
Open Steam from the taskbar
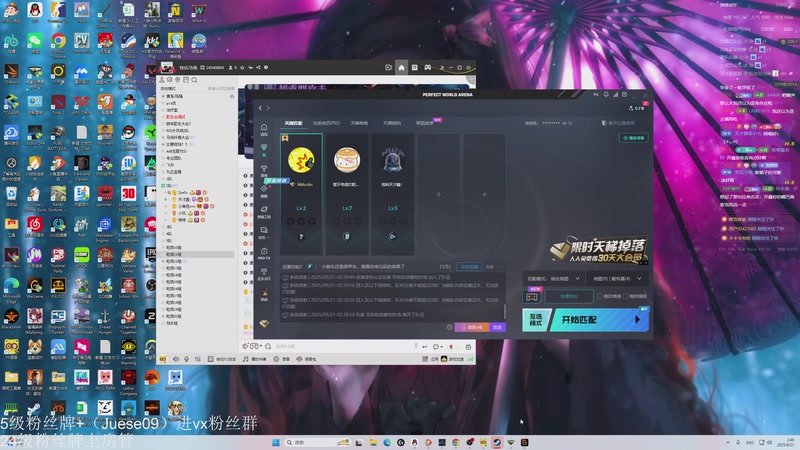click(496, 442)
